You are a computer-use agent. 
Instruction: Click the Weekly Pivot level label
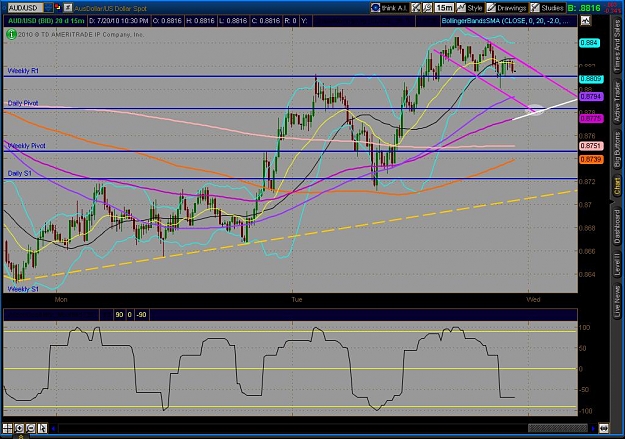pyautogui.click(x=26, y=146)
